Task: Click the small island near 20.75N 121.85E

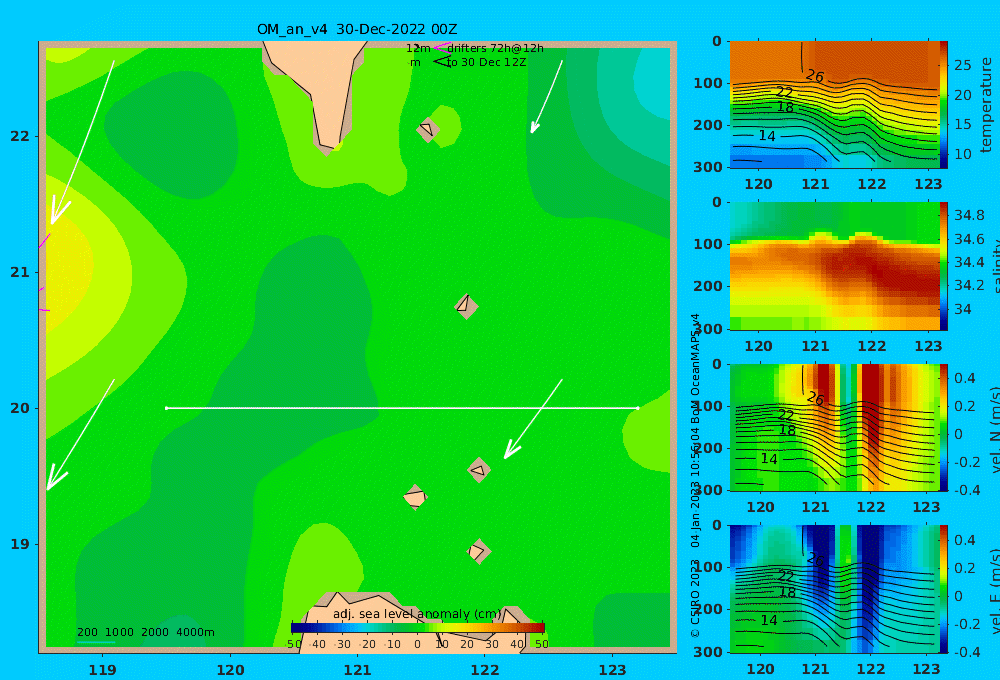Action: (466, 306)
